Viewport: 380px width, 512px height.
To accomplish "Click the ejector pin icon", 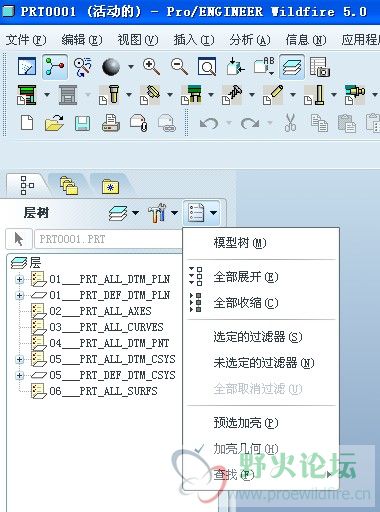I will pyautogui.click(x=314, y=95).
